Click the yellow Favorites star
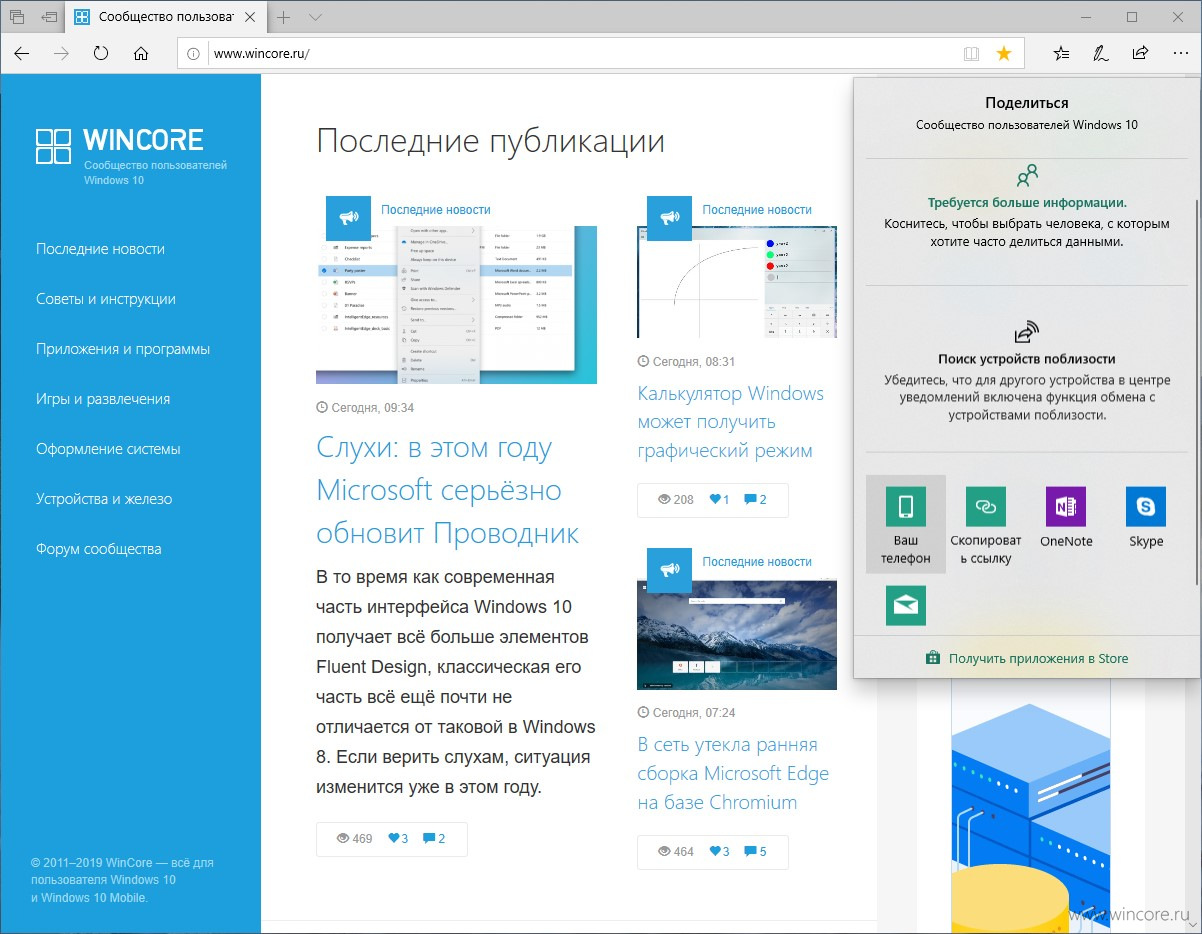 coord(1004,54)
